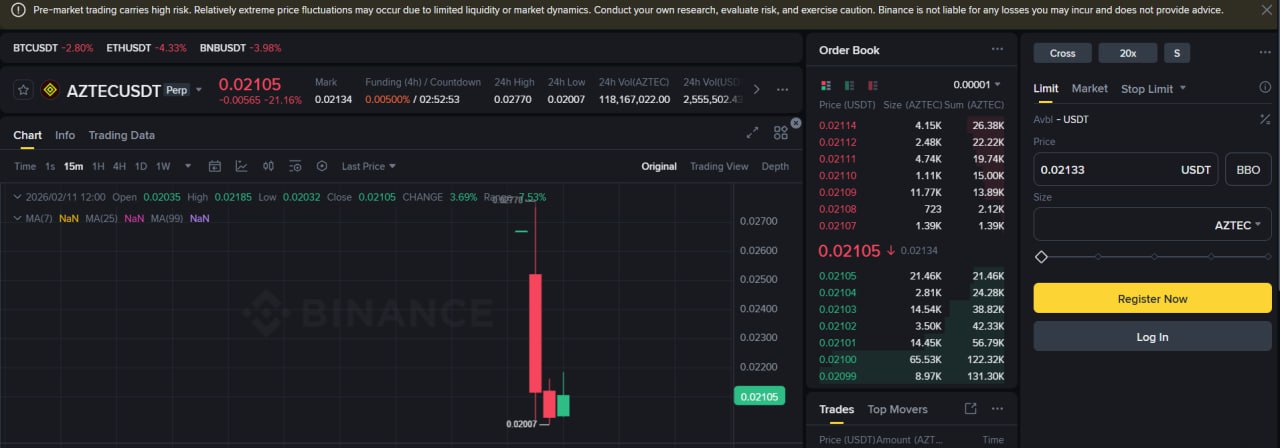
Task: Switch chart view to Trading View
Action: pos(718,166)
